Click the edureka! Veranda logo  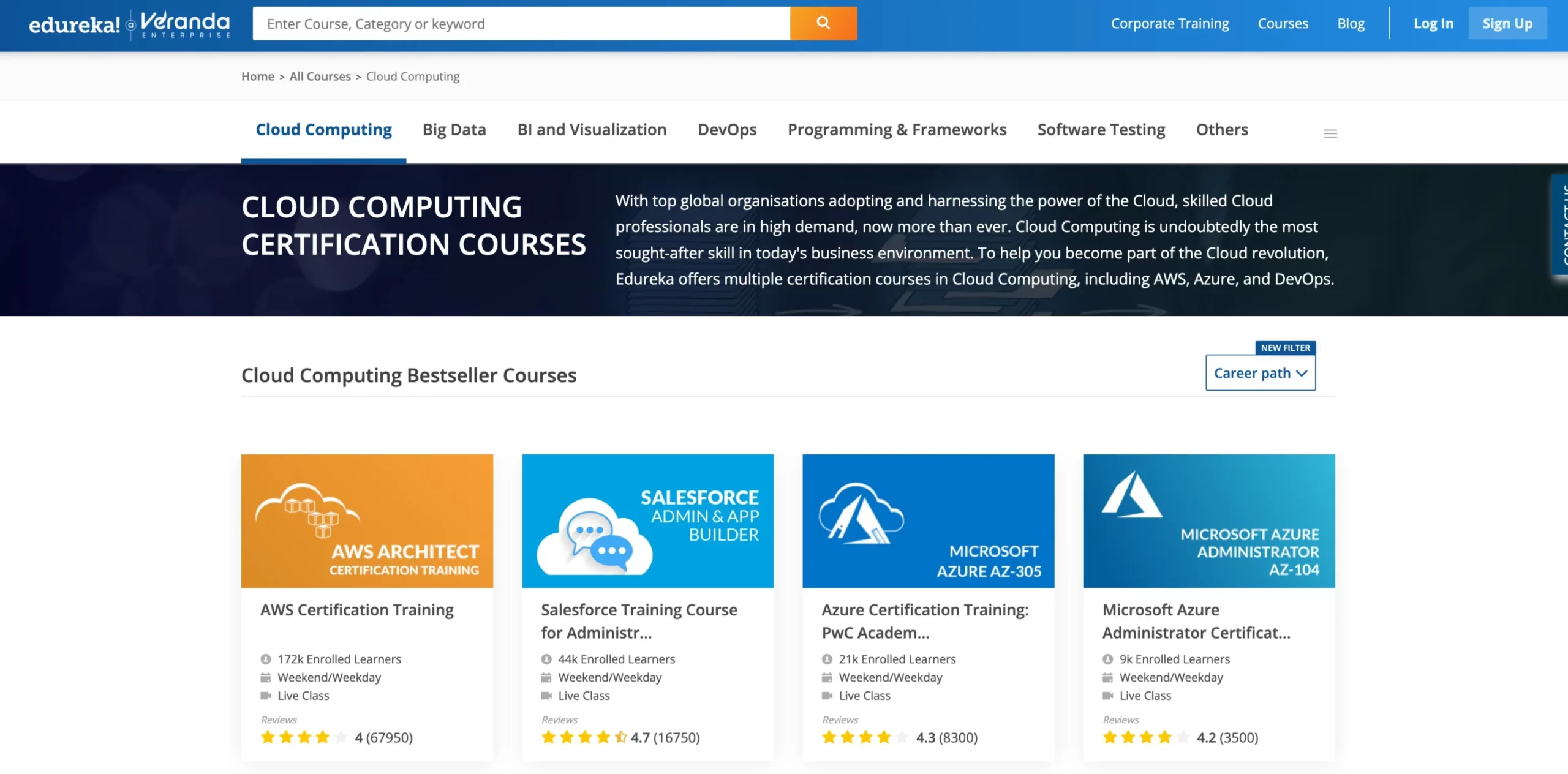tap(129, 24)
